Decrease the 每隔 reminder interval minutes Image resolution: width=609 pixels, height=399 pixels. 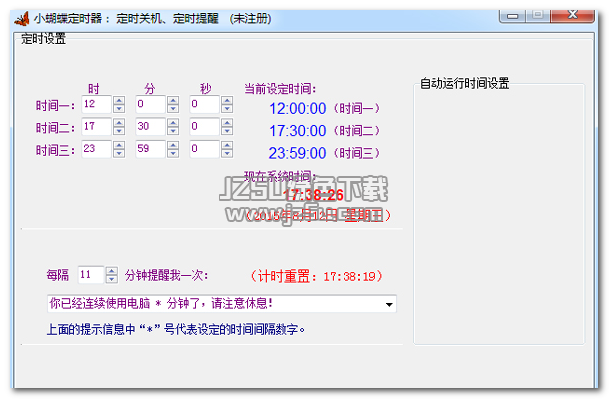[111, 279]
